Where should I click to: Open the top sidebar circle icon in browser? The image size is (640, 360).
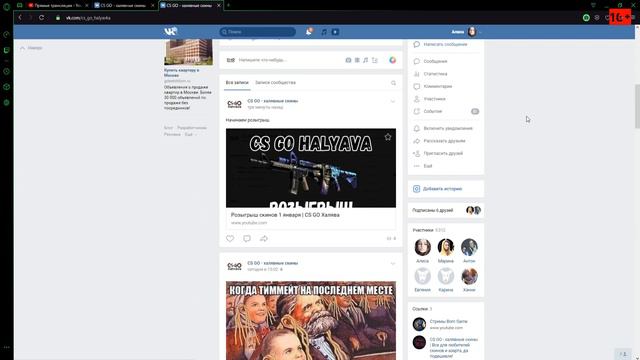7,7
